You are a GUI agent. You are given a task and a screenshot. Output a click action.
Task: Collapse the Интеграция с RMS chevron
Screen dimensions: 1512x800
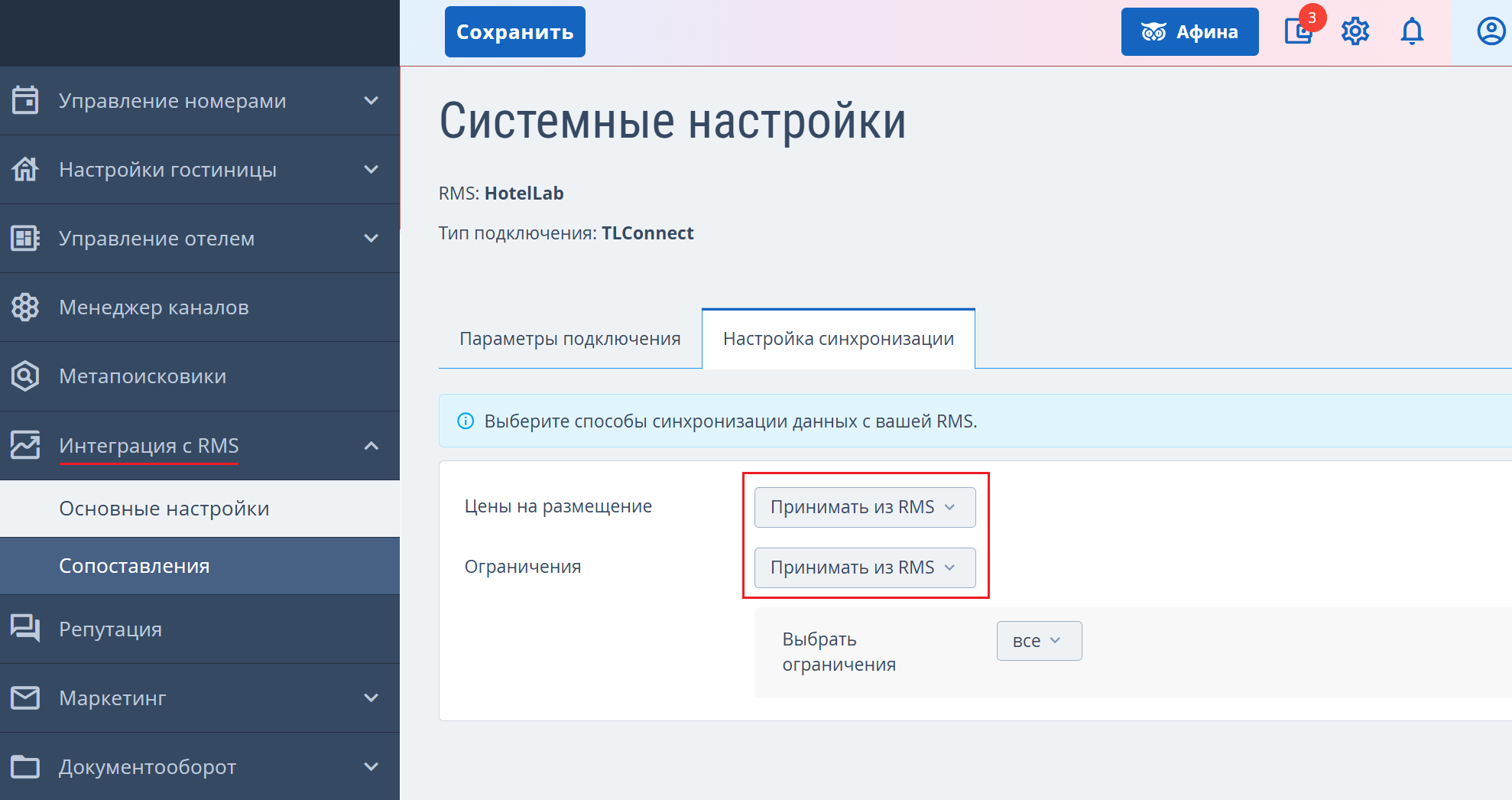372,445
